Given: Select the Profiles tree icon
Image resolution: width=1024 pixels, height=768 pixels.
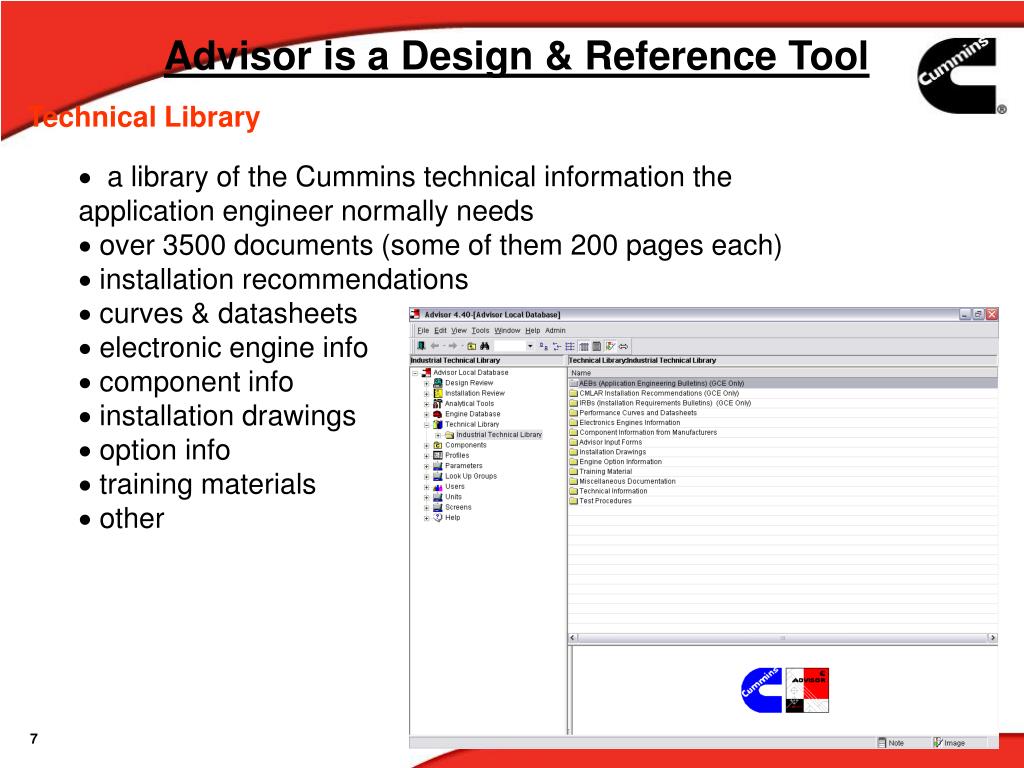Looking at the screenshot, I should point(438,455).
